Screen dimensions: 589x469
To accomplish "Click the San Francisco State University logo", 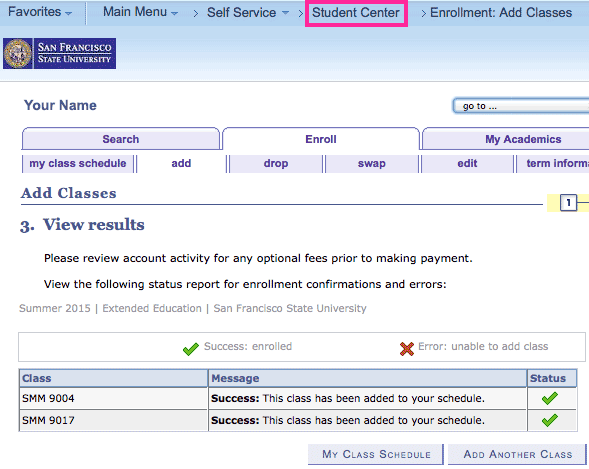I will 59,53.
